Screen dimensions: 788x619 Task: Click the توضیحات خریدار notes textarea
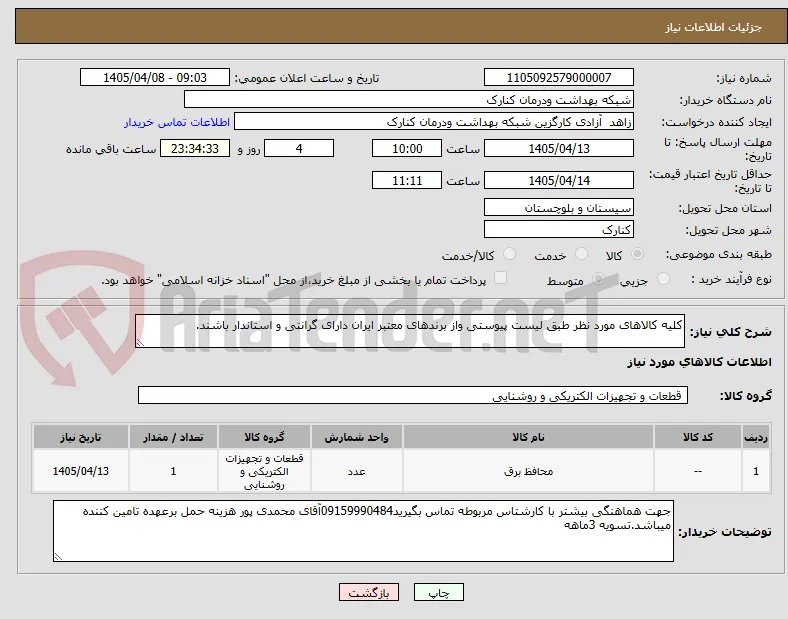click(363, 531)
